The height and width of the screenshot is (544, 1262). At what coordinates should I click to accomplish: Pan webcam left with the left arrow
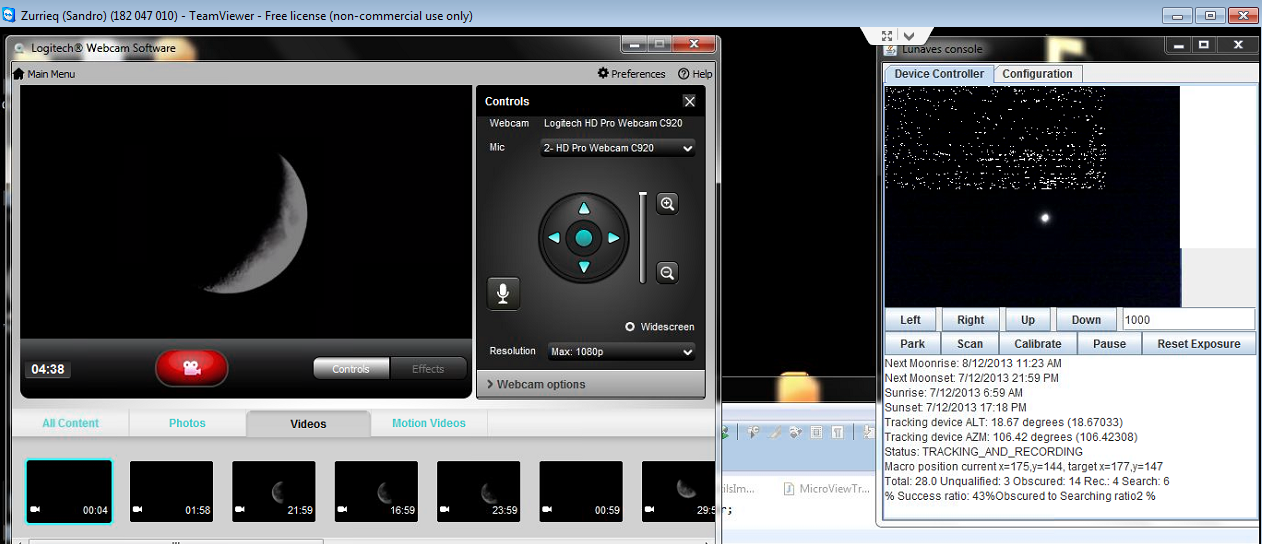[554, 238]
